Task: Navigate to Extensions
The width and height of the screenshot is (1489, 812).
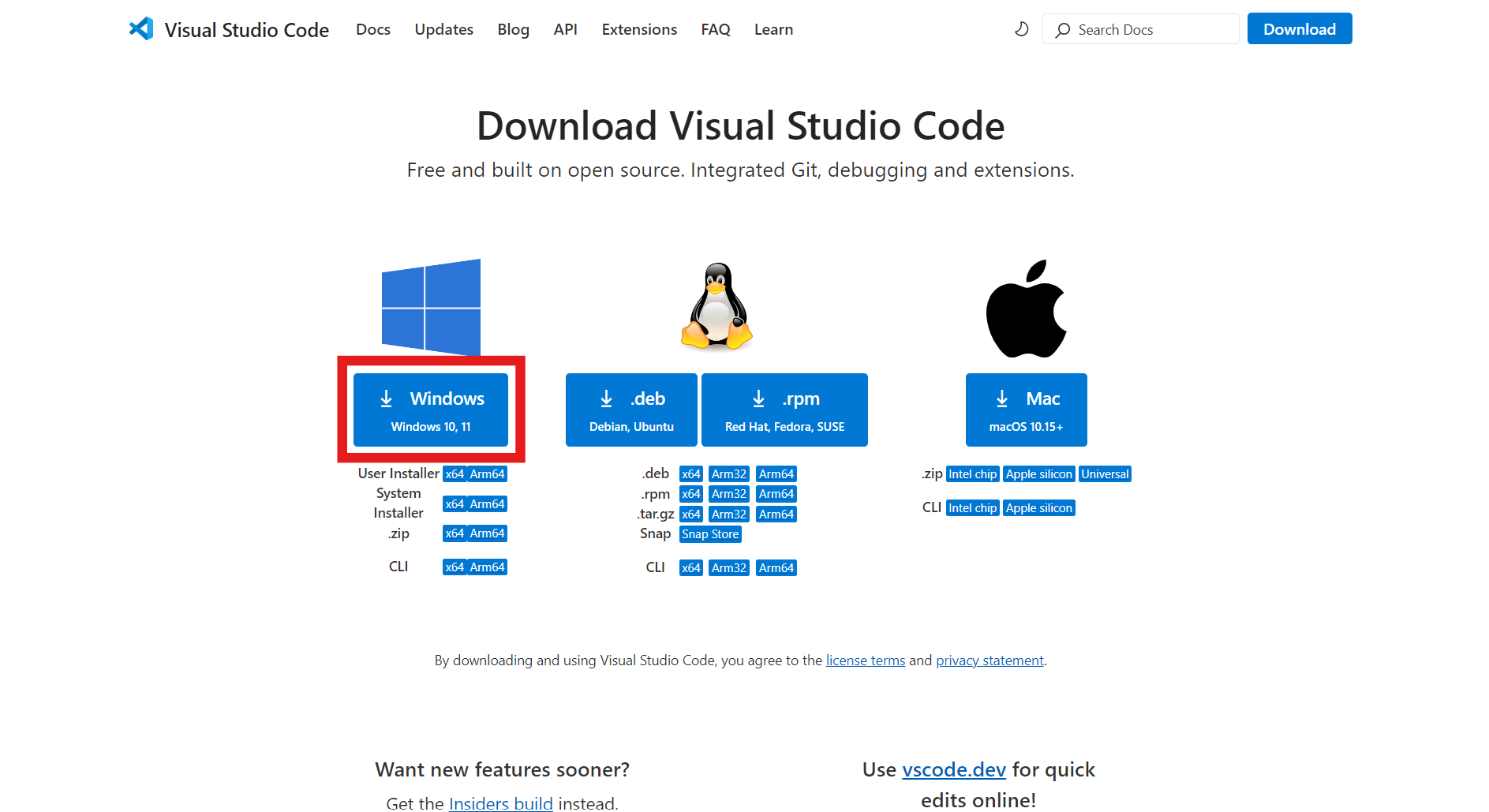Action: 639,29
